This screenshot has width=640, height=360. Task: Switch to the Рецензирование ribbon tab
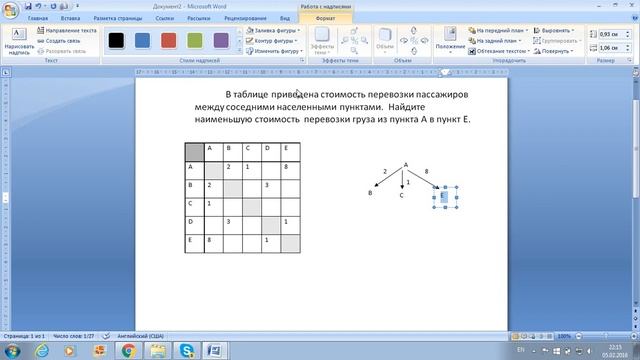tap(245, 18)
